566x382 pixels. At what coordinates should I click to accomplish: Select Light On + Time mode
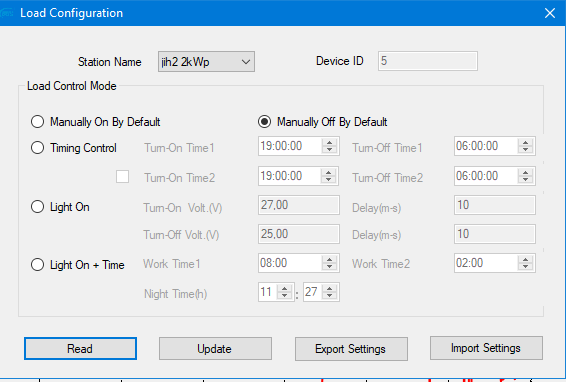tap(38, 265)
